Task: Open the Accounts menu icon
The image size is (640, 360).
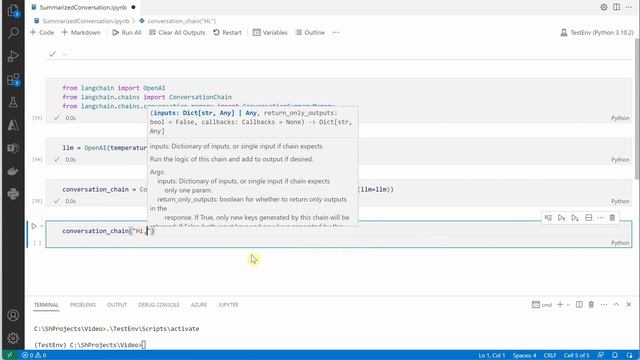Action: click(x=13, y=315)
